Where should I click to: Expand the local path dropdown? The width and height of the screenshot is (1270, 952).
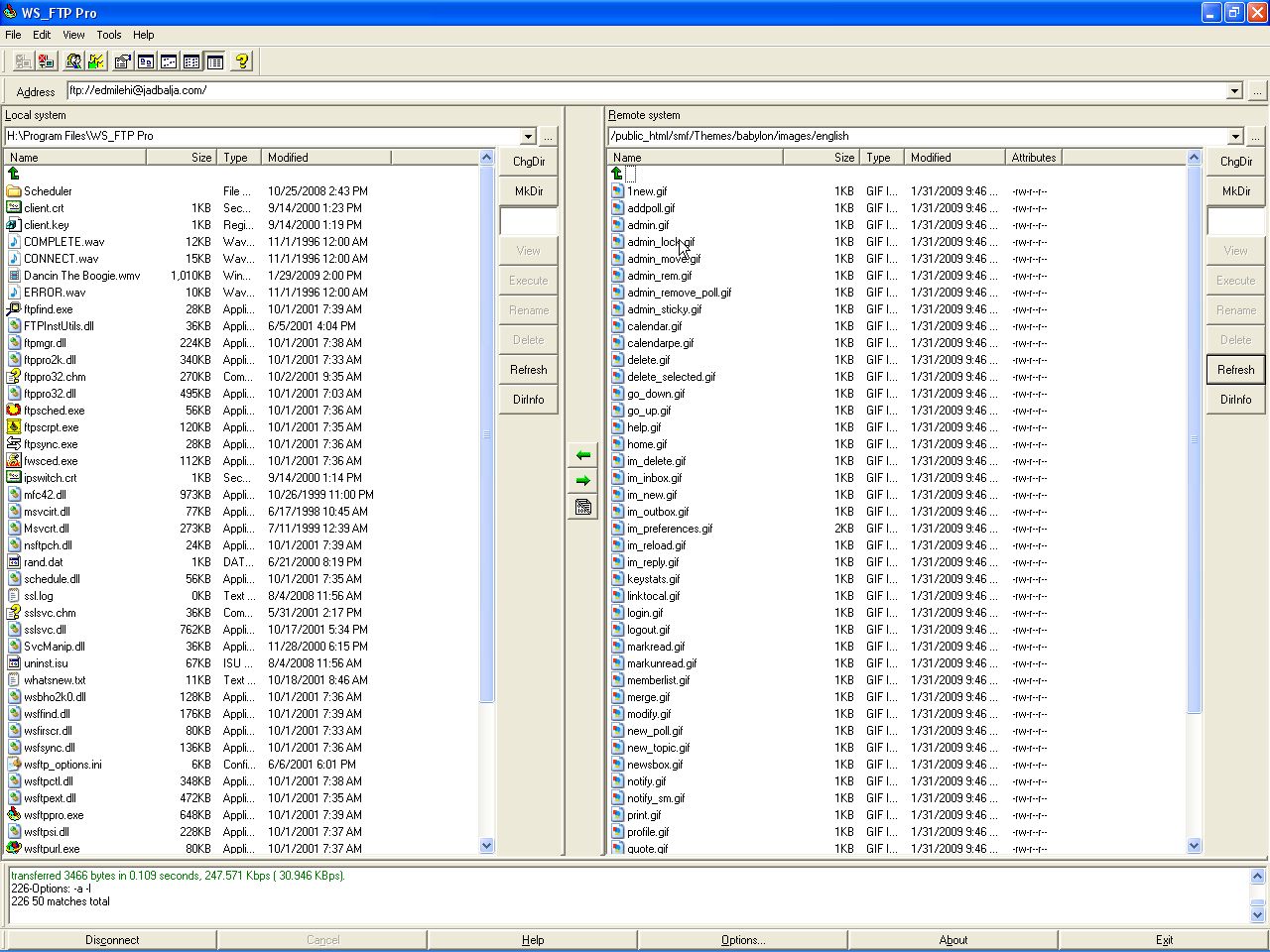coord(528,136)
